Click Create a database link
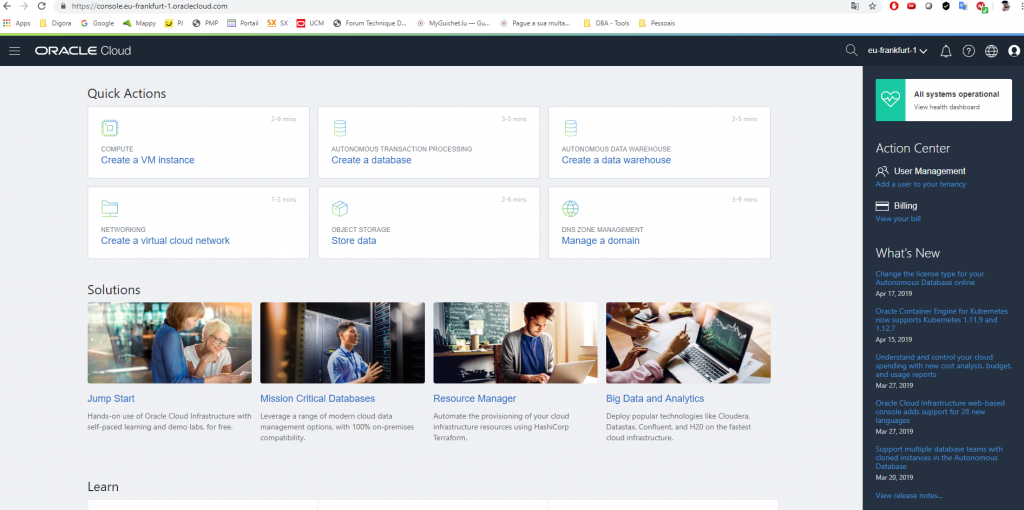Image resolution: width=1024 pixels, height=510 pixels. [x=371, y=160]
